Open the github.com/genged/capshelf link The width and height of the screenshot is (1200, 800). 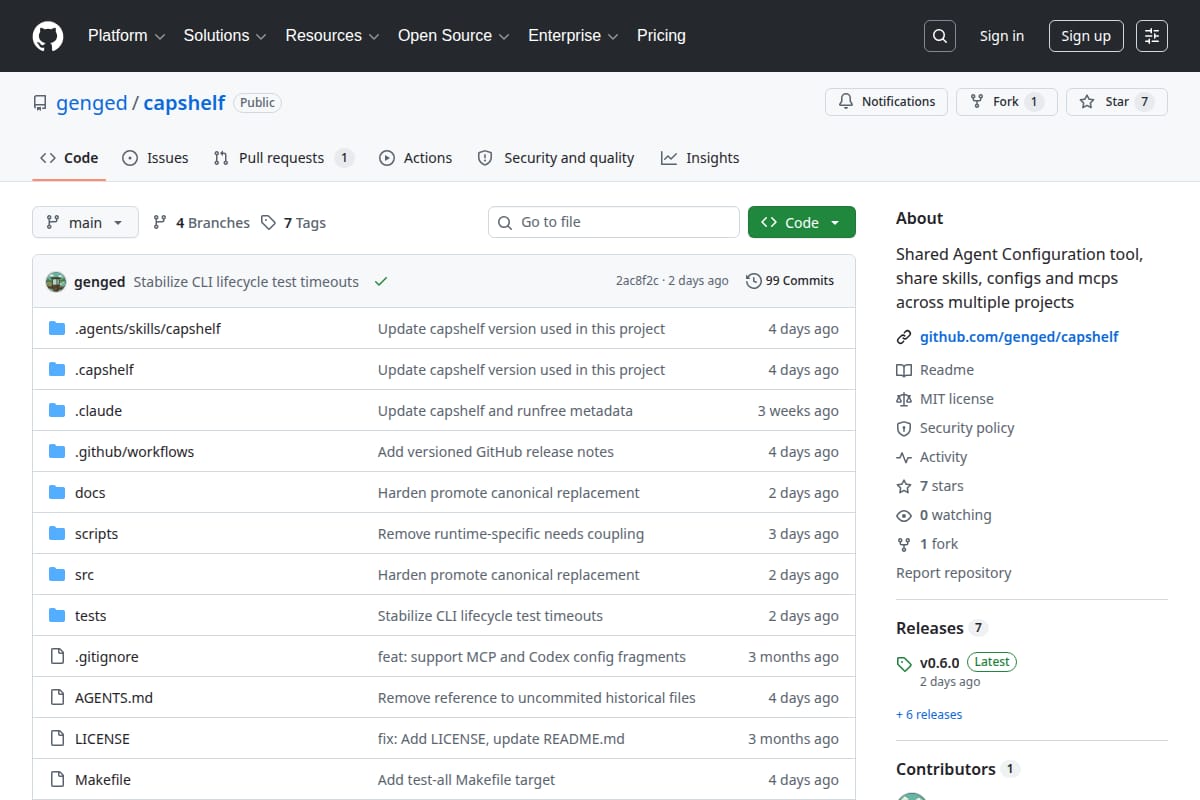(x=1019, y=337)
